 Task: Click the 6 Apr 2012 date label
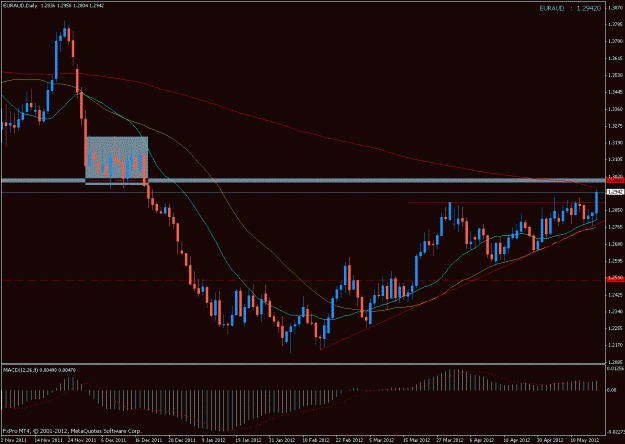click(482, 440)
